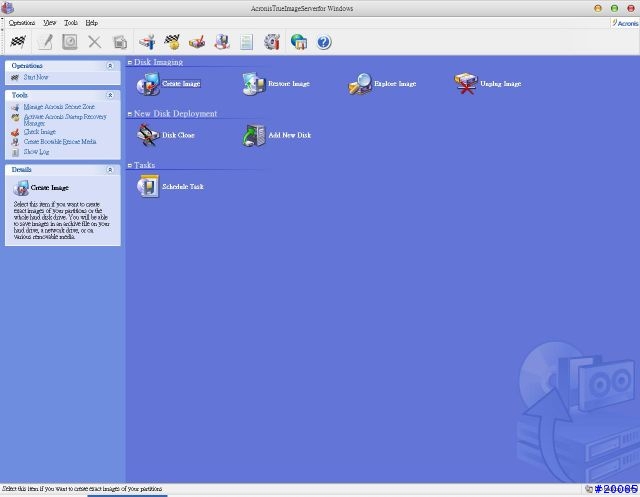
Task: Click the Show Log document toolbar icon
Action: click(x=247, y=42)
